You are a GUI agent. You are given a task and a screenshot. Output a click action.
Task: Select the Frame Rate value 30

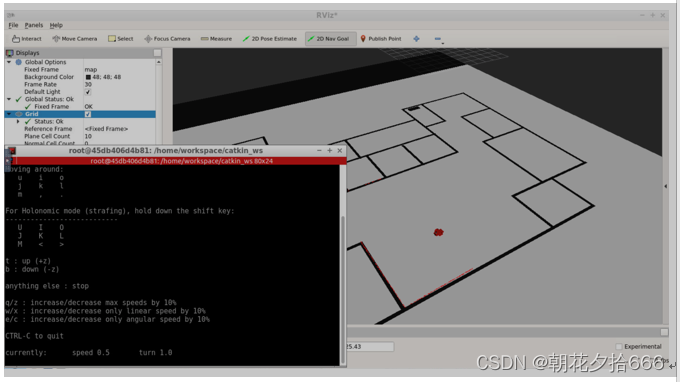[88, 85]
